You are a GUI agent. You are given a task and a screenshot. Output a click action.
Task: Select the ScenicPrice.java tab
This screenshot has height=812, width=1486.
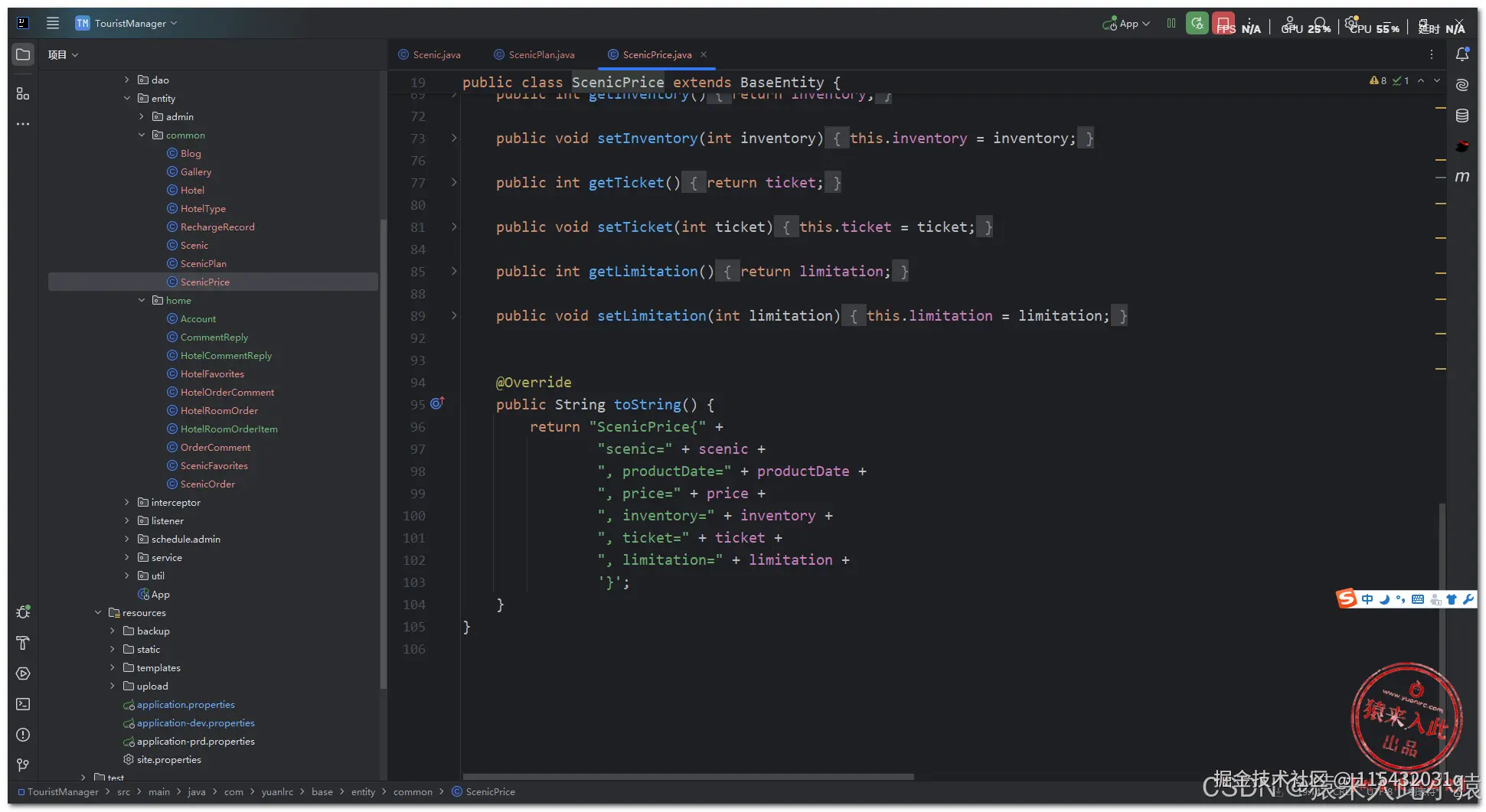pyautogui.click(x=656, y=54)
